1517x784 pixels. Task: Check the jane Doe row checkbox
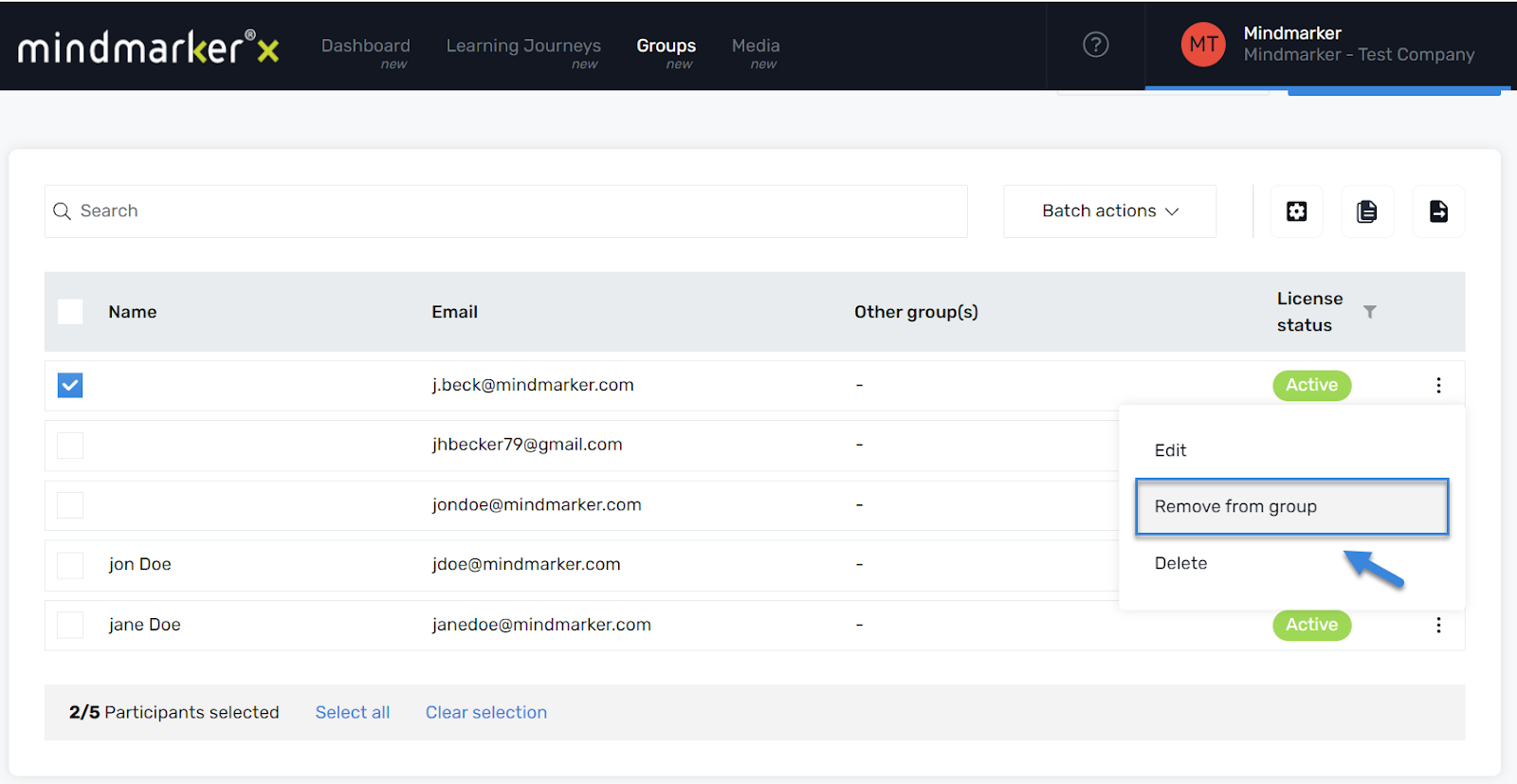click(x=70, y=625)
